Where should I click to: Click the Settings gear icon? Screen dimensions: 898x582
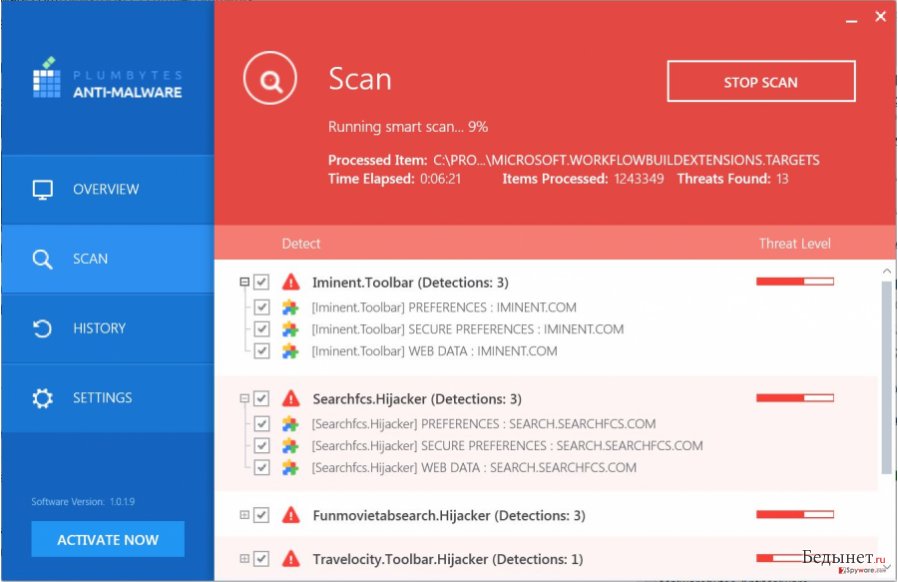(42, 398)
